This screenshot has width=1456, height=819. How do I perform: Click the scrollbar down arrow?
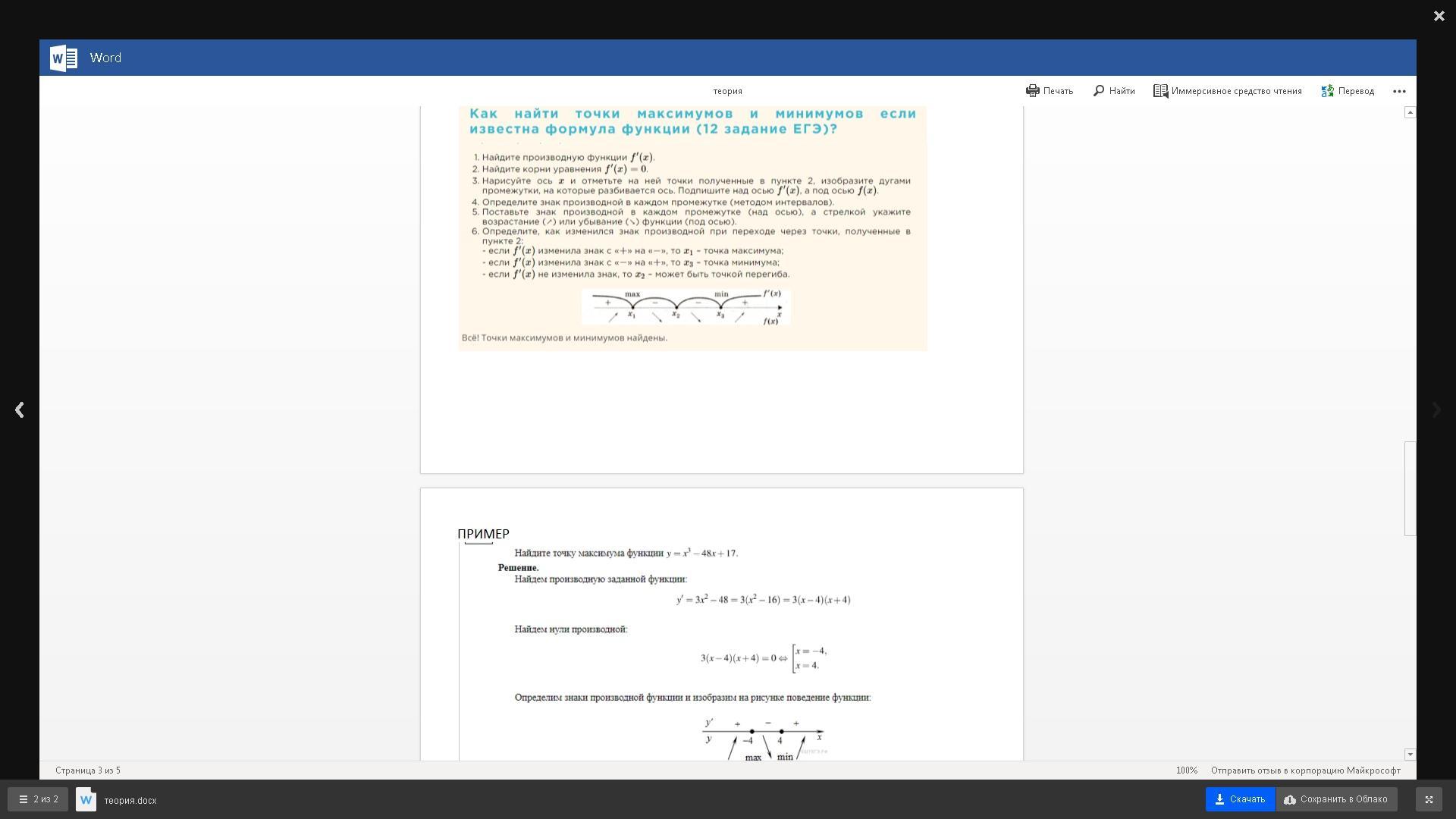[1410, 755]
